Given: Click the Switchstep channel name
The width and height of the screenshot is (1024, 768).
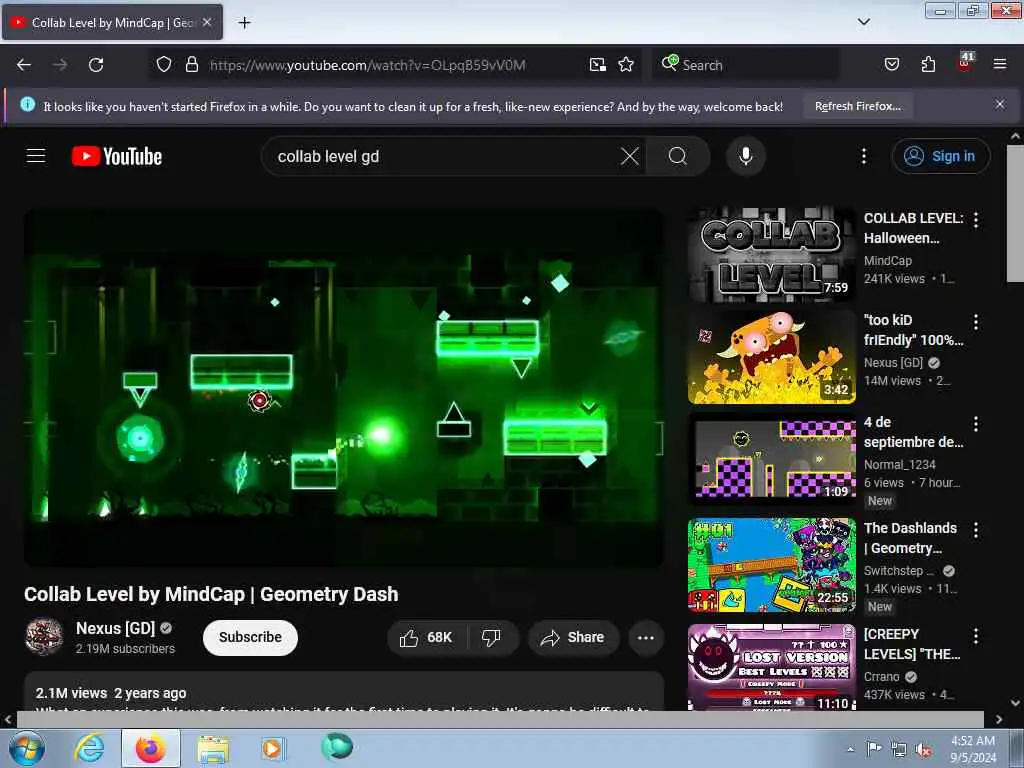Looking at the screenshot, I should pos(898,571).
